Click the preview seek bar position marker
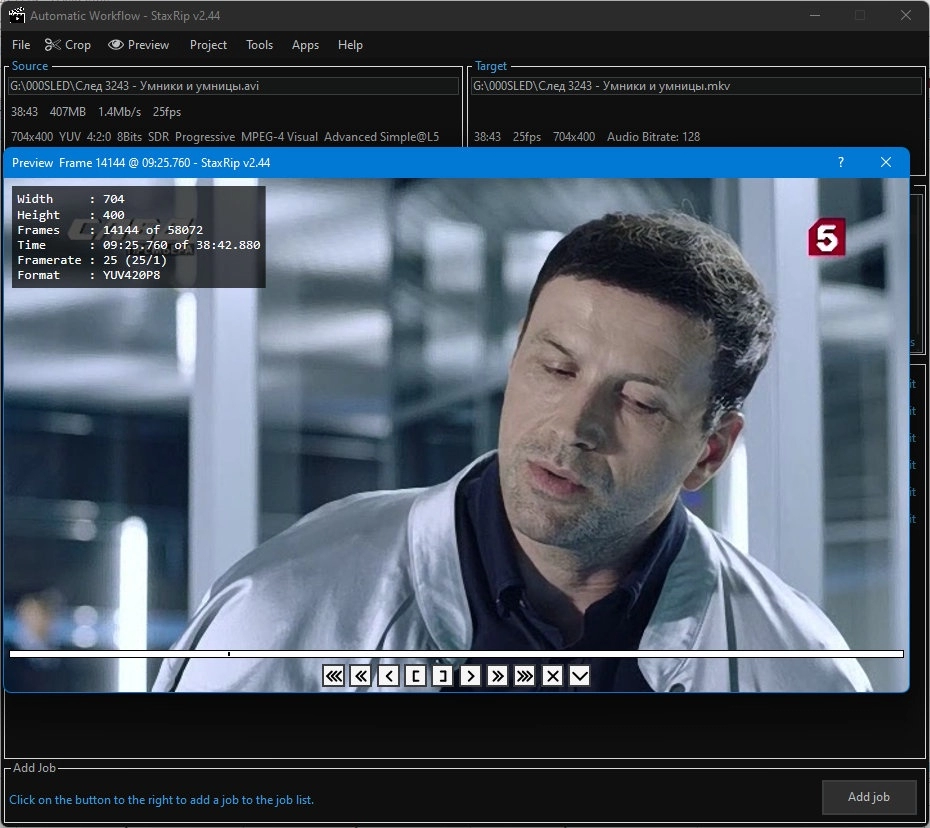Screen dimensions: 930x828 [x=228, y=652]
